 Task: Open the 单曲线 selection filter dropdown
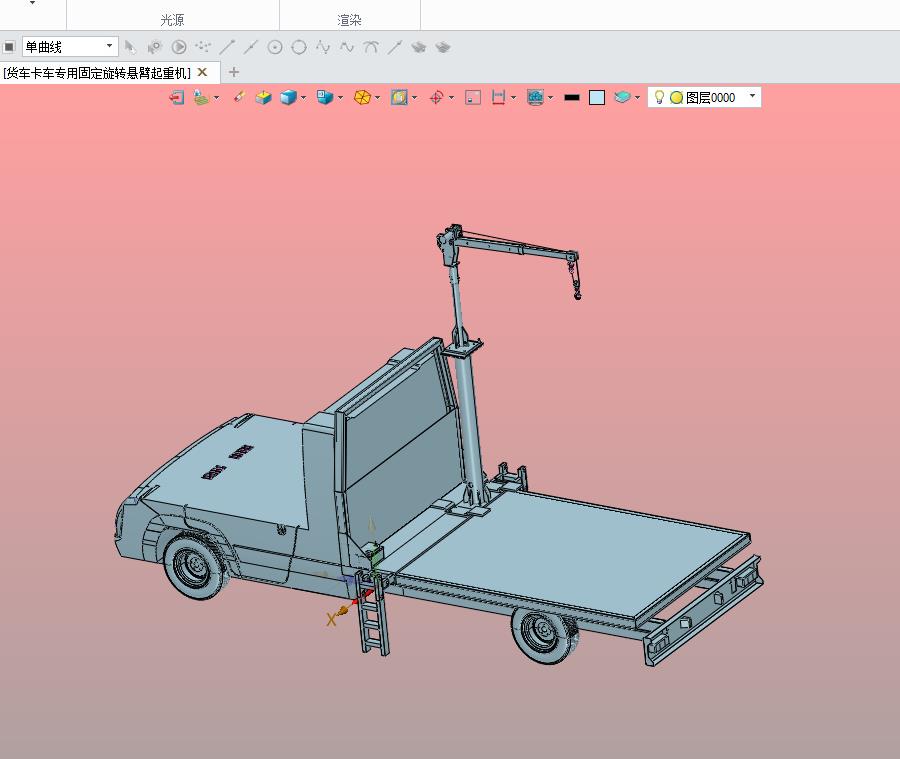pos(109,46)
